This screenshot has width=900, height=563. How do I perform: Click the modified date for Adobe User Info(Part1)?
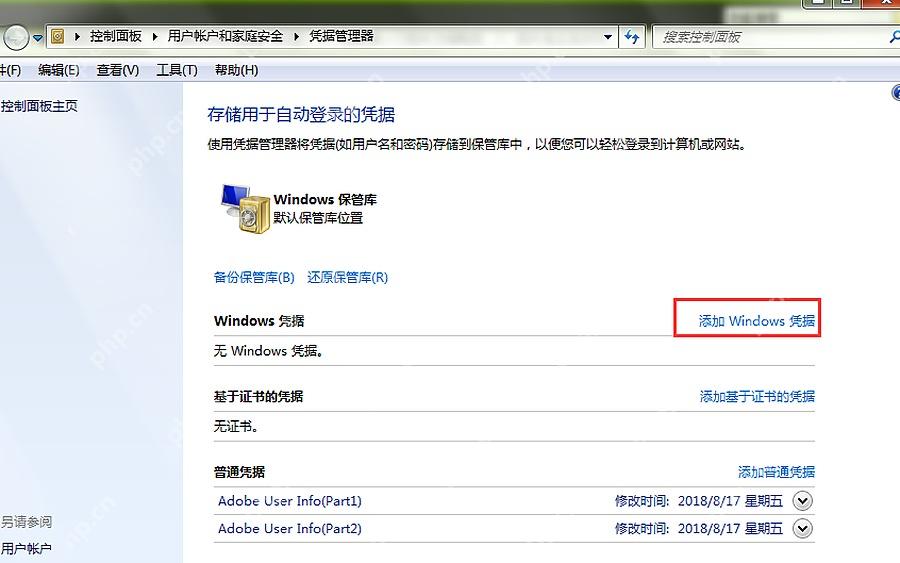[699, 501]
